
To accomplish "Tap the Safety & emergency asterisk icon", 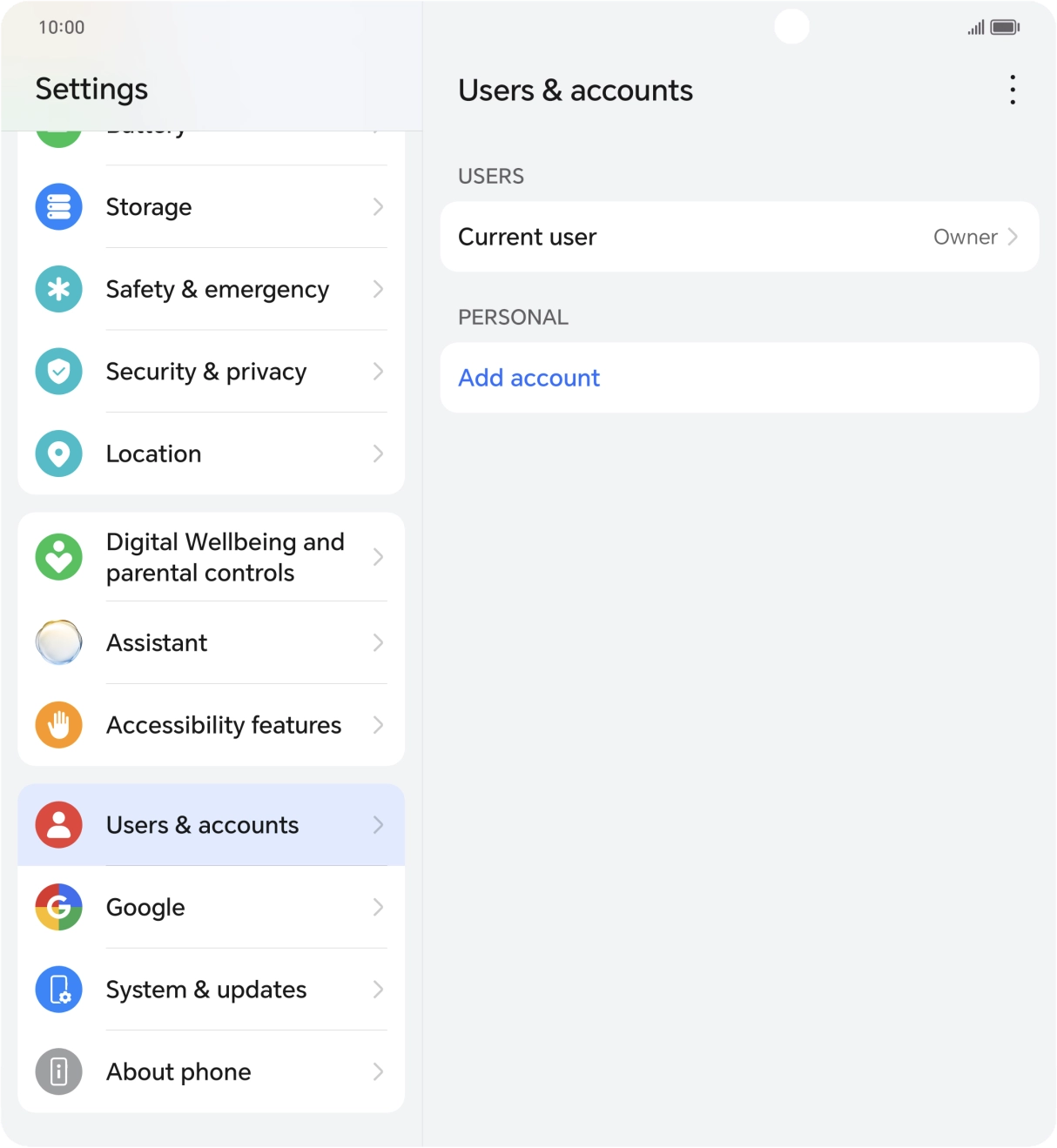I will [58, 289].
